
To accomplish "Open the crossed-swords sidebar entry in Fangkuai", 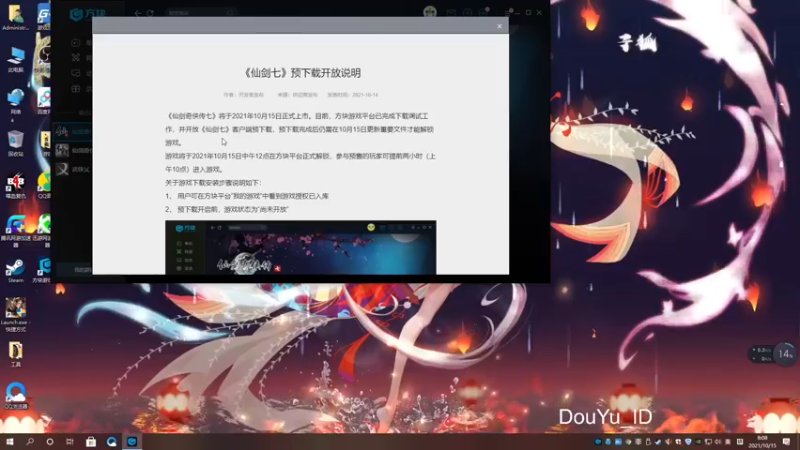I will [76, 58].
